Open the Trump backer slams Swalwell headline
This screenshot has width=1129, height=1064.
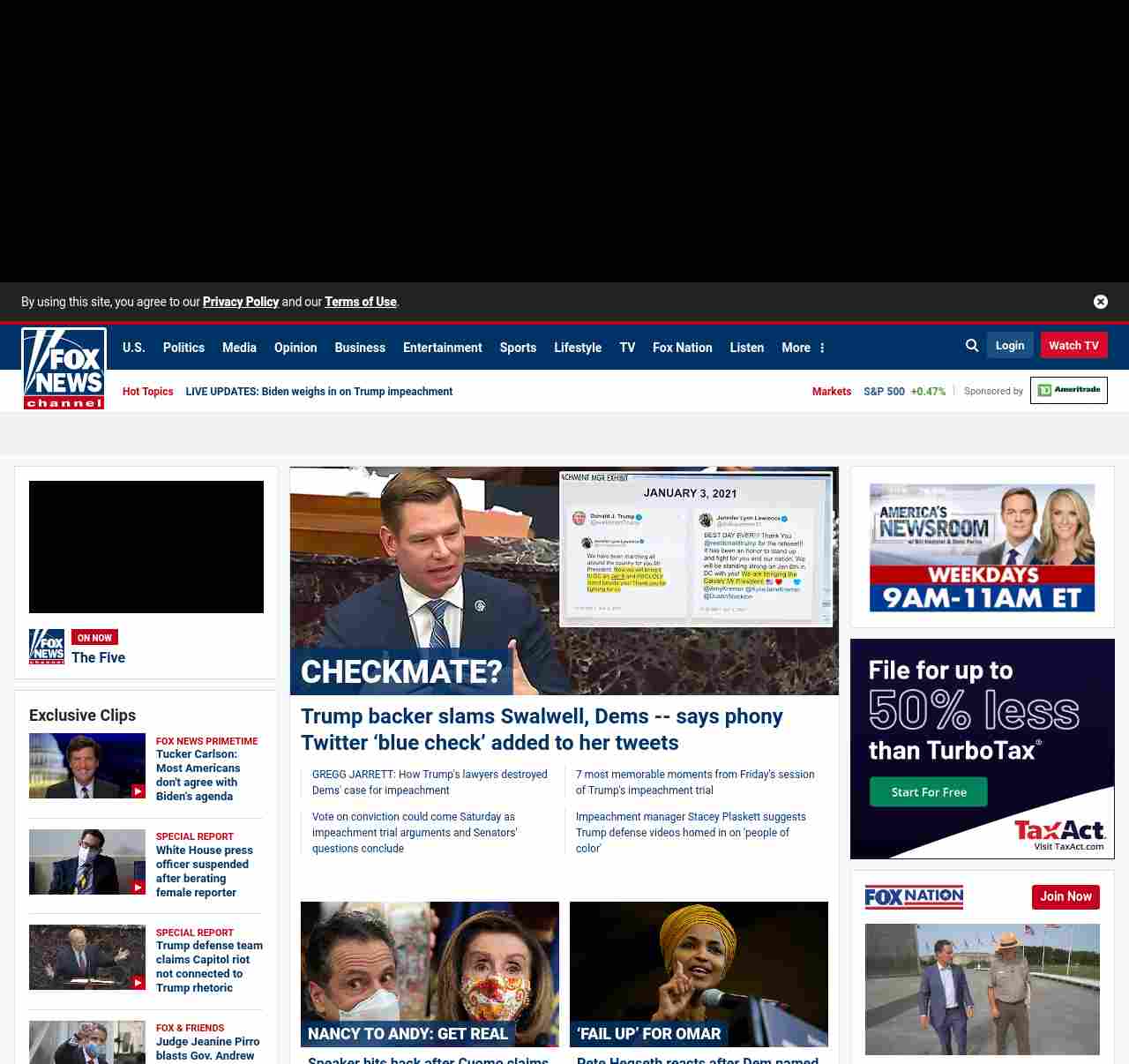point(542,729)
